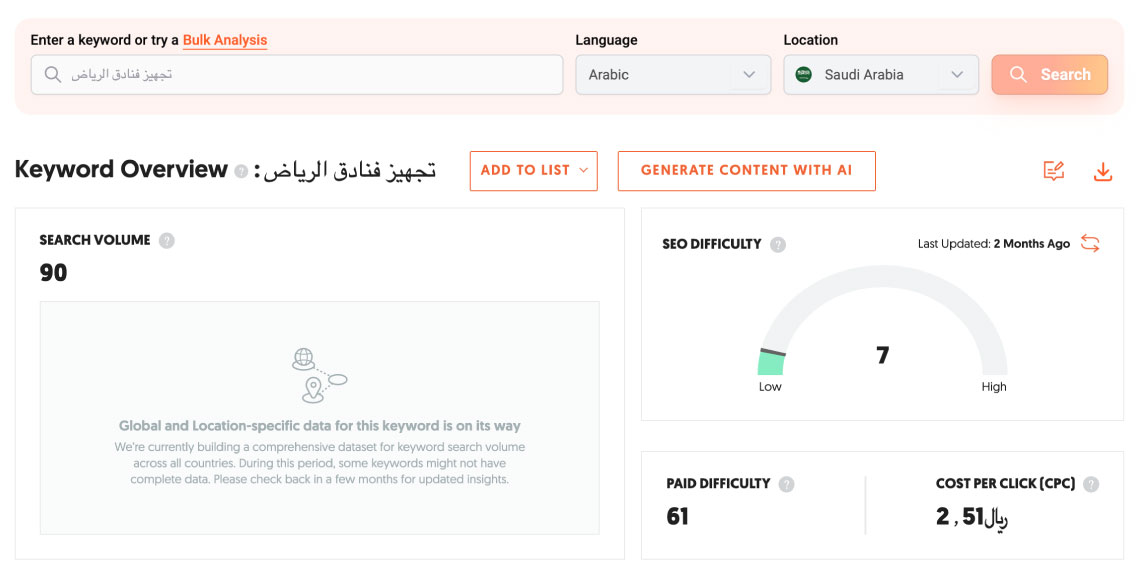Click the magnifier icon in keyword field
Image resolution: width=1137 pixels, height=578 pixels.
[53, 75]
